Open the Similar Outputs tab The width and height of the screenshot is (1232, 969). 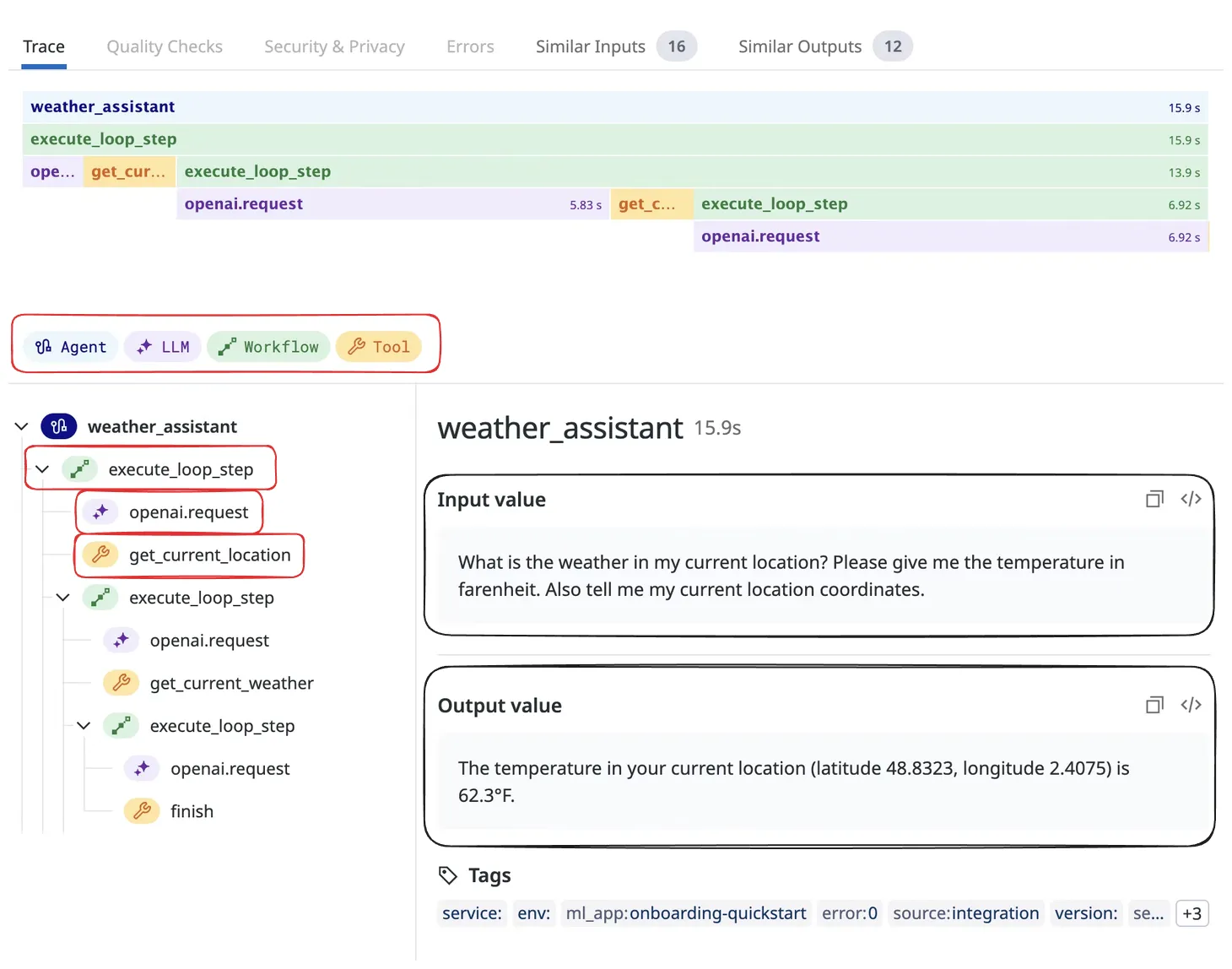click(824, 46)
